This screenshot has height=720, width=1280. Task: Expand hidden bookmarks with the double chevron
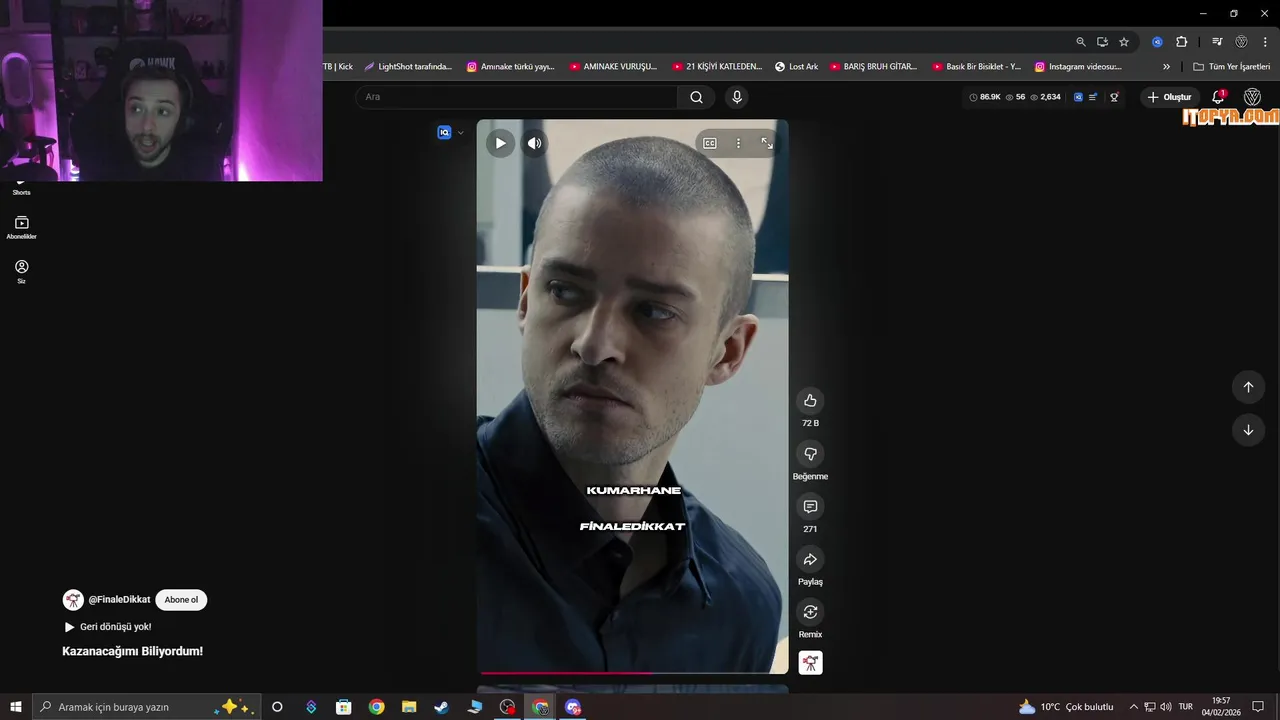1166,67
